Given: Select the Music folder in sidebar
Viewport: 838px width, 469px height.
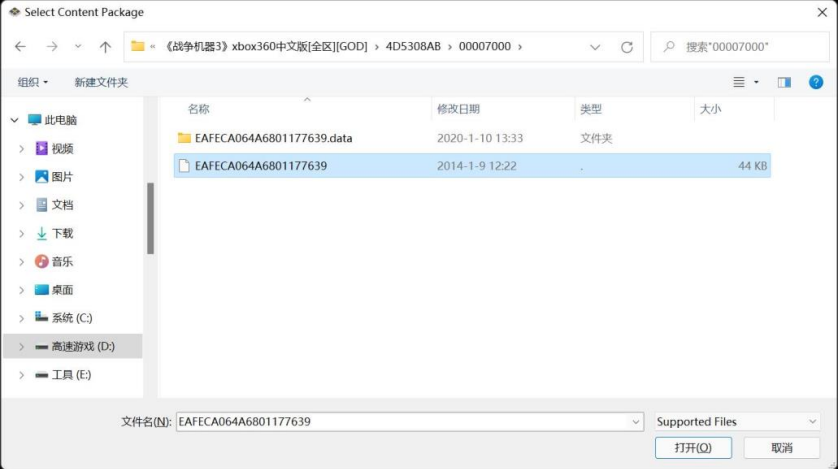Looking at the screenshot, I should 62,261.
